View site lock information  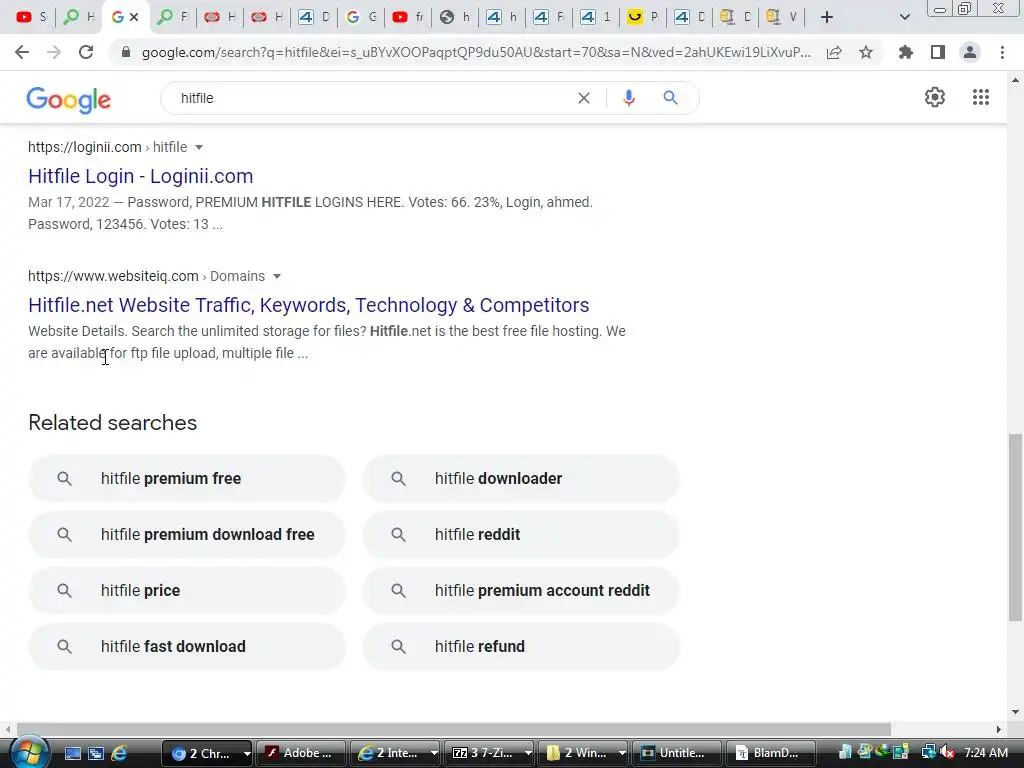point(126,52)
